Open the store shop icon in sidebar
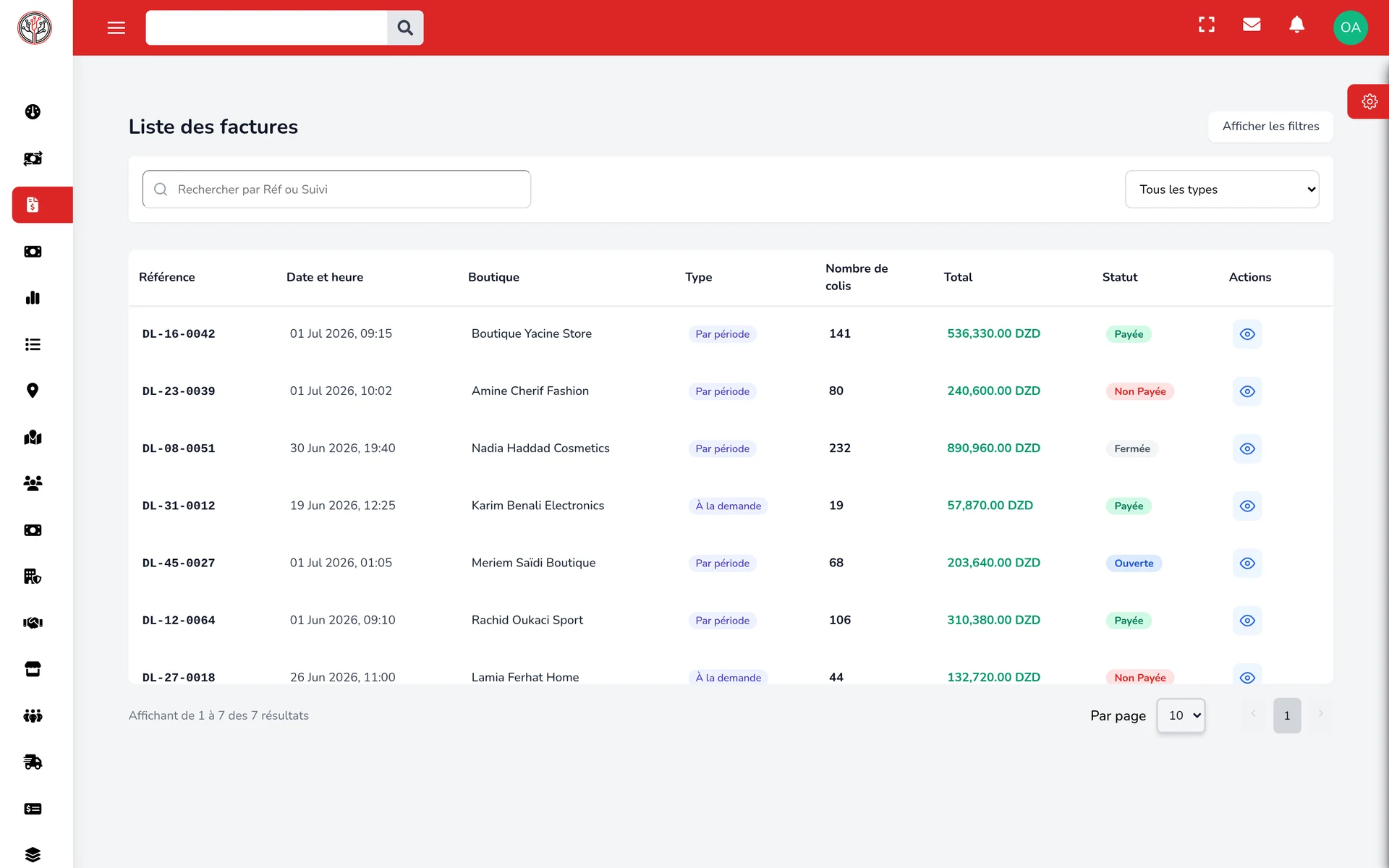Viewport: 1389px width, 868px height. click(x=33, y=669)
